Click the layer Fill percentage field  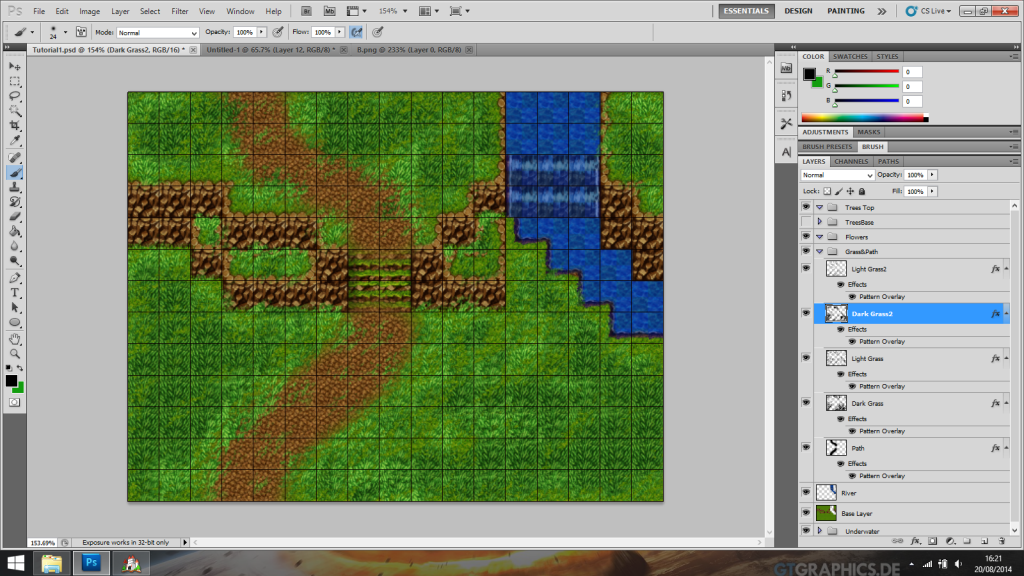coord(916,191)
